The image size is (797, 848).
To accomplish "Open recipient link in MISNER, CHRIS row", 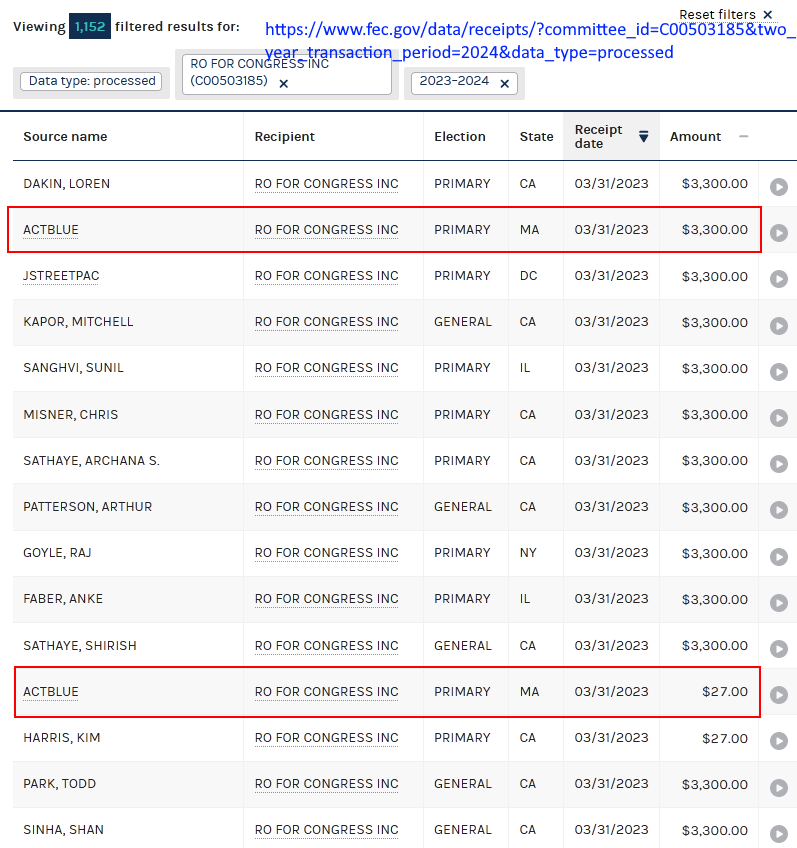I will point(327,415).
